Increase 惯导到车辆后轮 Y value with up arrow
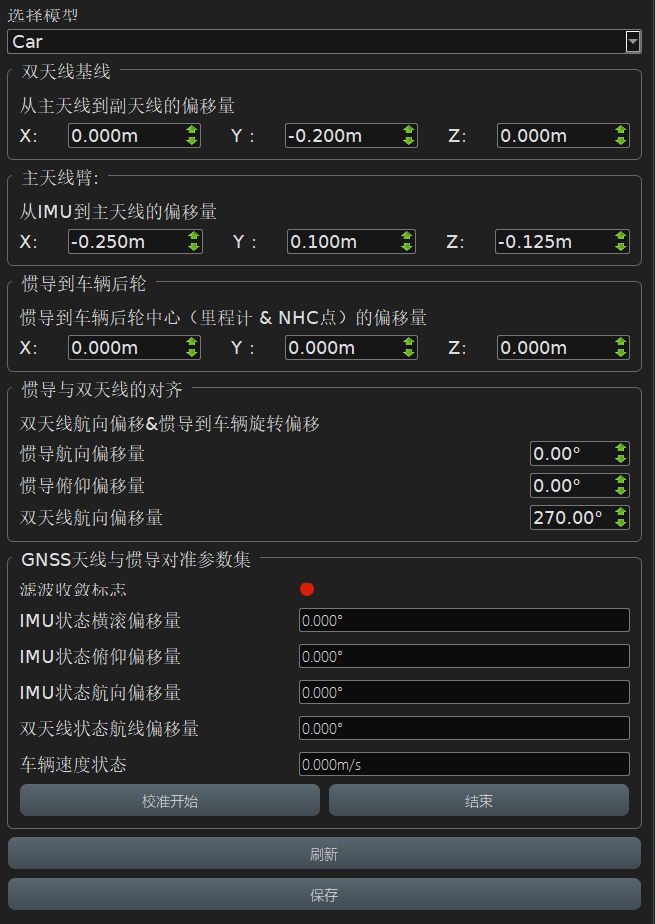655x924 pixels. pos(409,342)
